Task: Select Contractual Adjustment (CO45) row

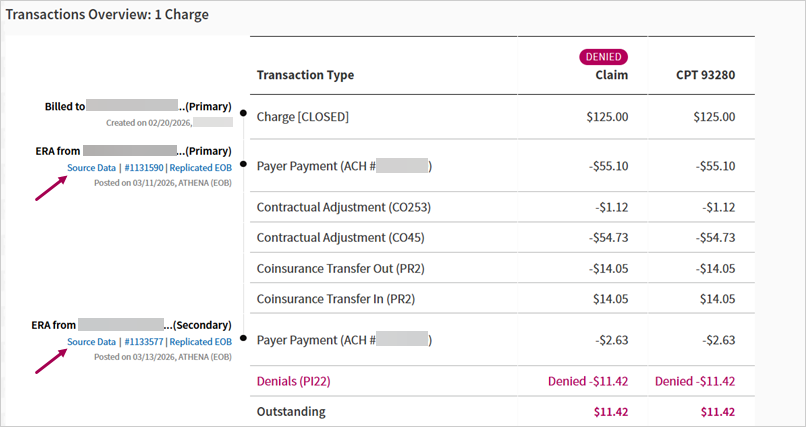Action: coord(502,237)
